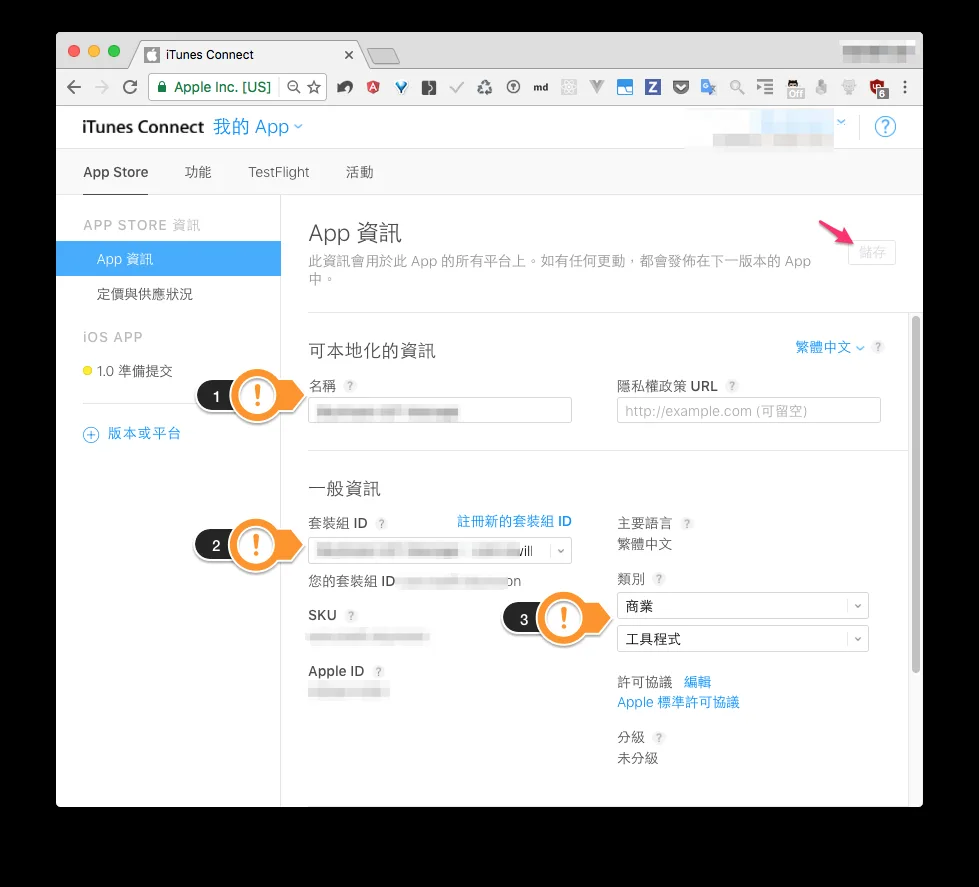Viewport: 979px width, 887px height.
Task: Close the iTunes Connect browser tab
Action: tap(349, 55)
